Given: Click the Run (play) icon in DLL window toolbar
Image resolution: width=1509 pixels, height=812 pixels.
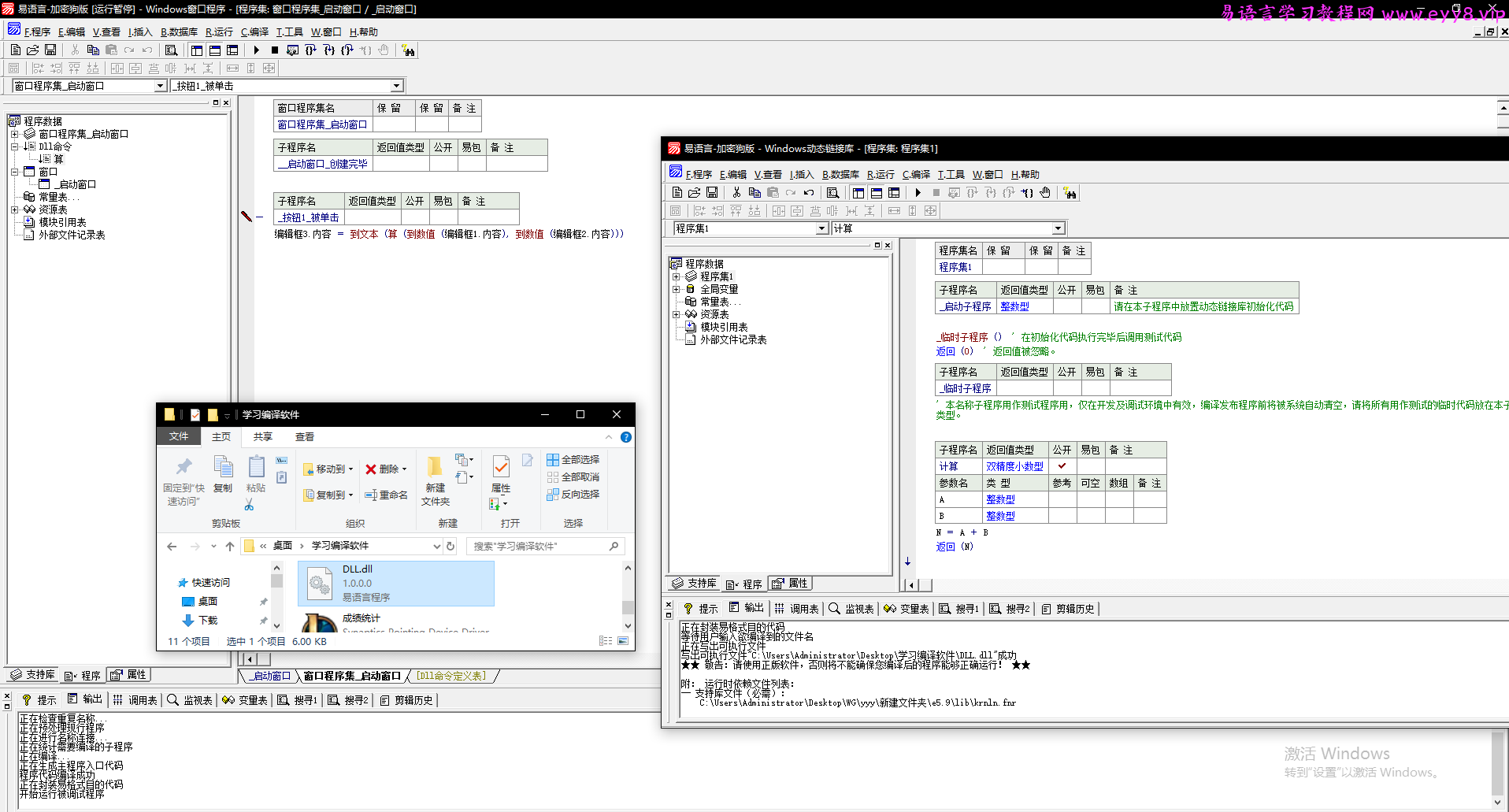Looking at the screenshot, I should coord(918,192).
